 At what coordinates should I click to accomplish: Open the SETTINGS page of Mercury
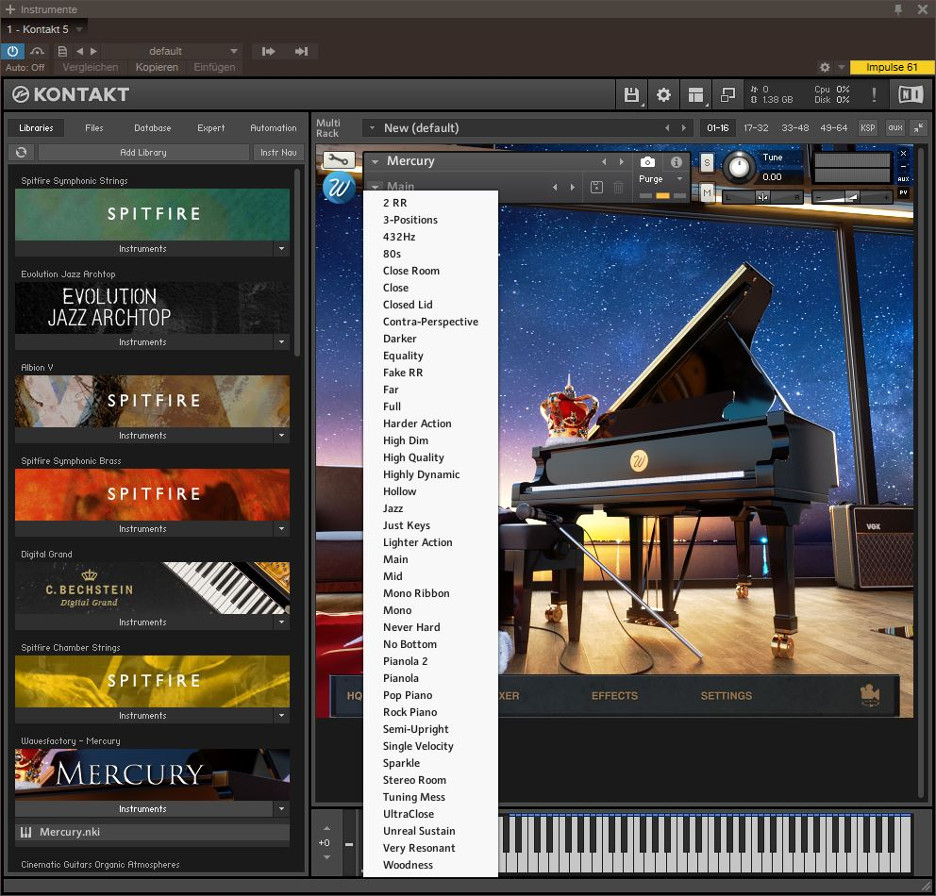click(726, 695)
